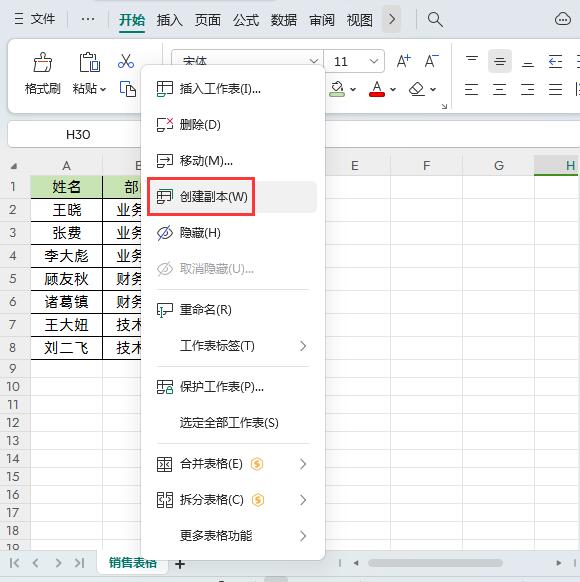Apply red font color A icon
The image size is (580, 582).
[x=377, y=89]
